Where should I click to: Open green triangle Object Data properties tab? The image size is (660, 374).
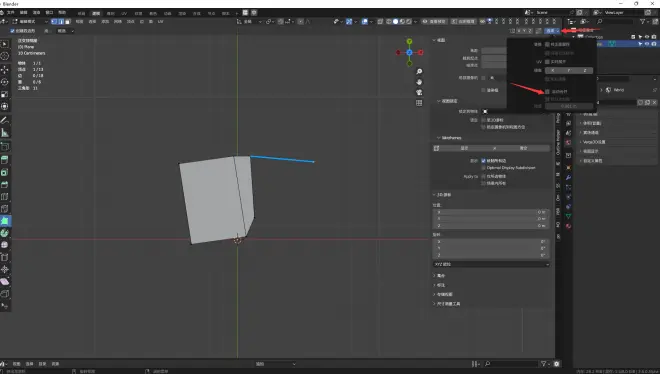(x=568, y=216)
